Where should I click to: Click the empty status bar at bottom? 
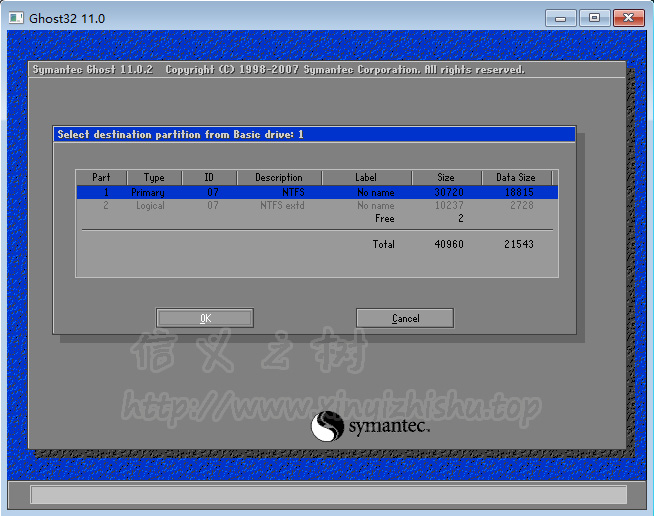coord(328,494)
